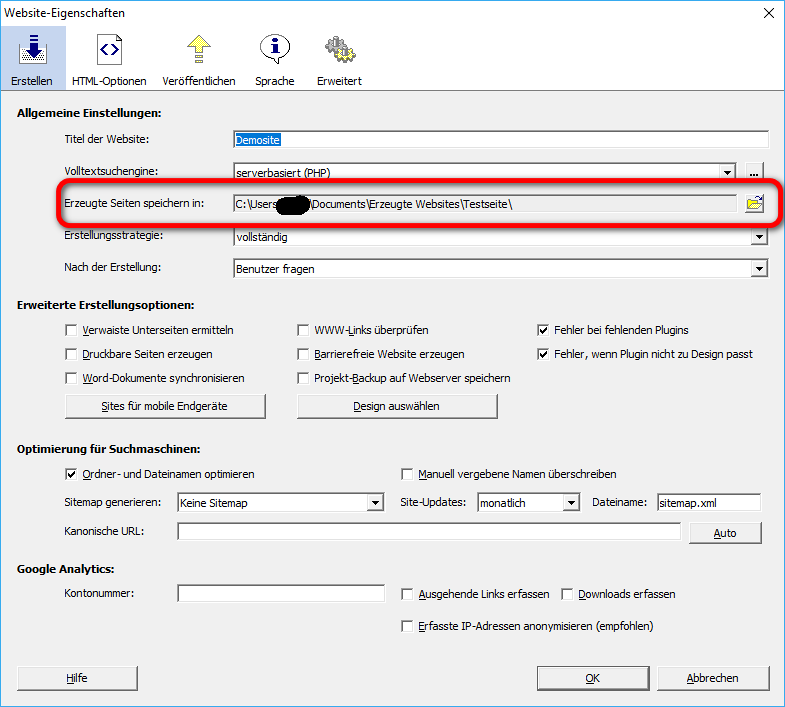Open the Site-Updates monatlich dropdown
This screenshot has width=785, height=707.
[572, 503]
